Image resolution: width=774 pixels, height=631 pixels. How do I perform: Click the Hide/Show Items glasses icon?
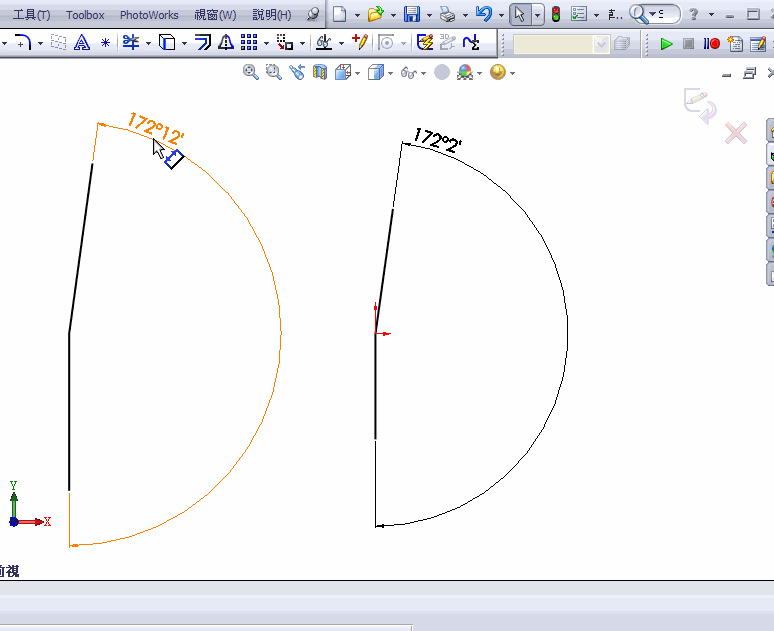409,73
